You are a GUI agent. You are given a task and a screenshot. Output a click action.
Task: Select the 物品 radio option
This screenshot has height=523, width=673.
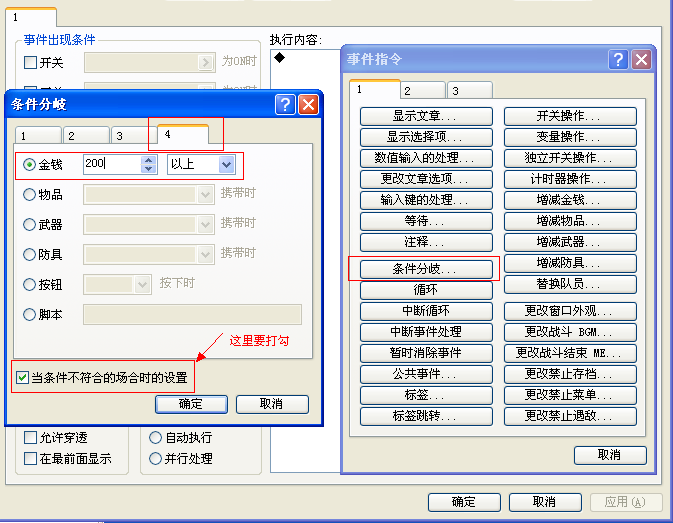pyautogui.click(x=29, y=194)
